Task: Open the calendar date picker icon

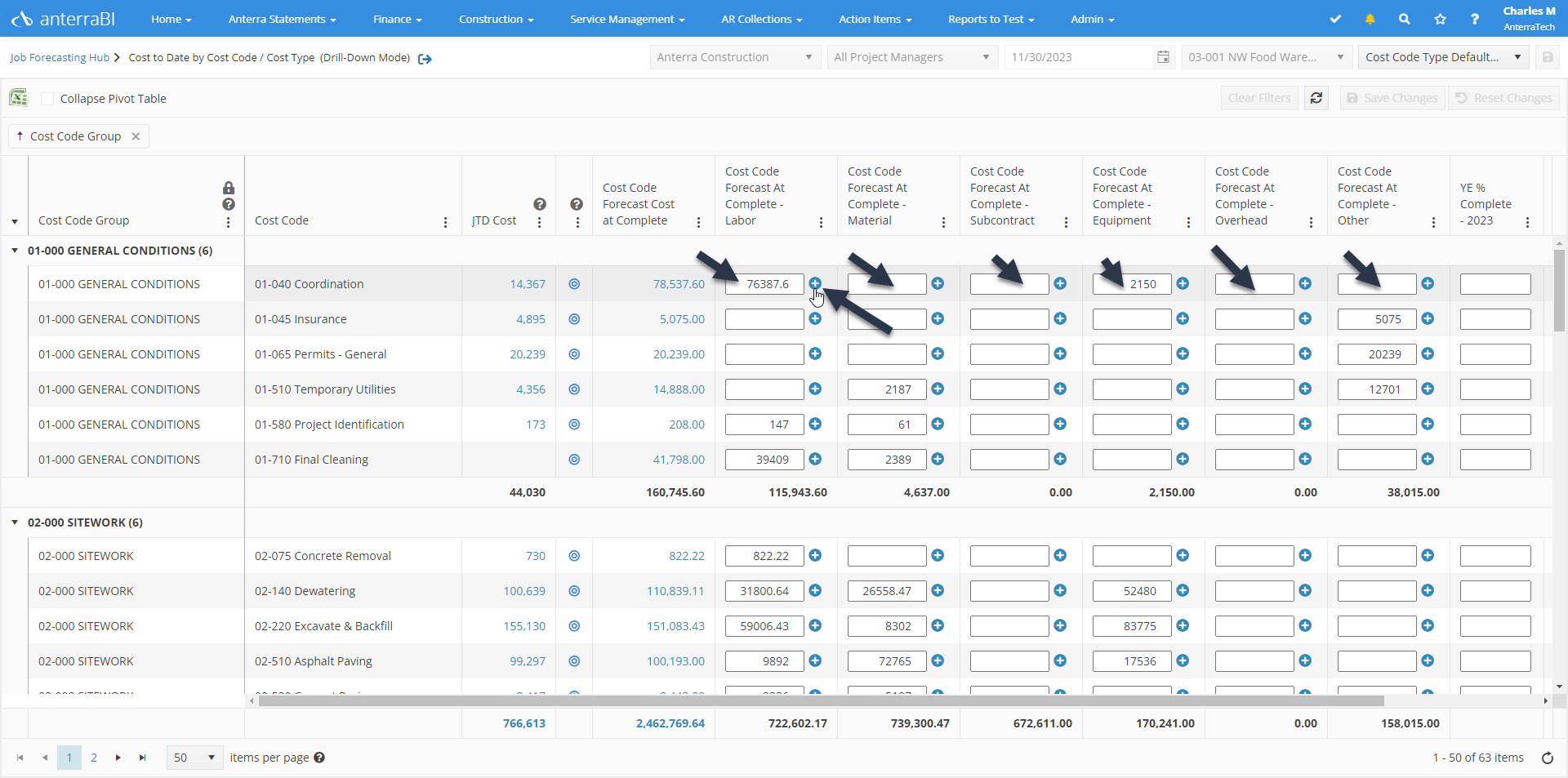Action: 1163,57
